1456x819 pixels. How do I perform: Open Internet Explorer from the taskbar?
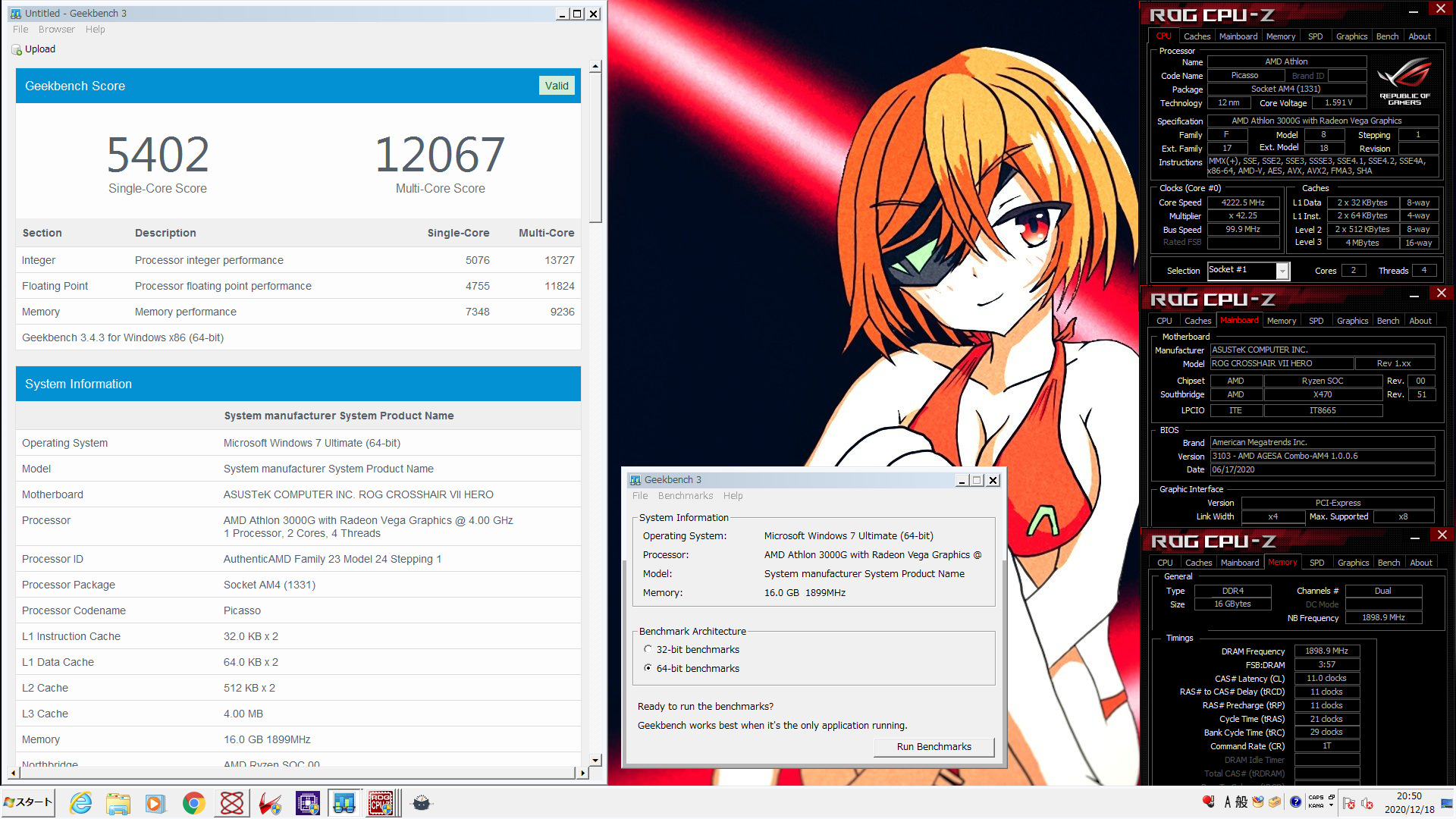point(80,803)
